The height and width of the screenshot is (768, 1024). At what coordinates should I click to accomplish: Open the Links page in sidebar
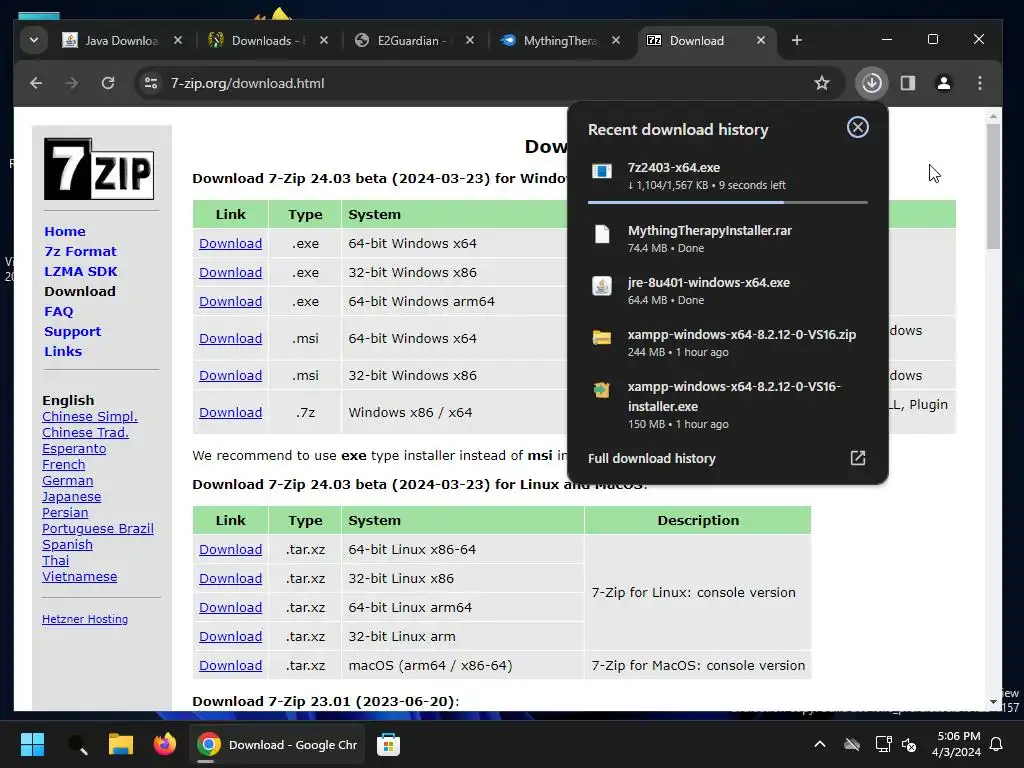63,351
